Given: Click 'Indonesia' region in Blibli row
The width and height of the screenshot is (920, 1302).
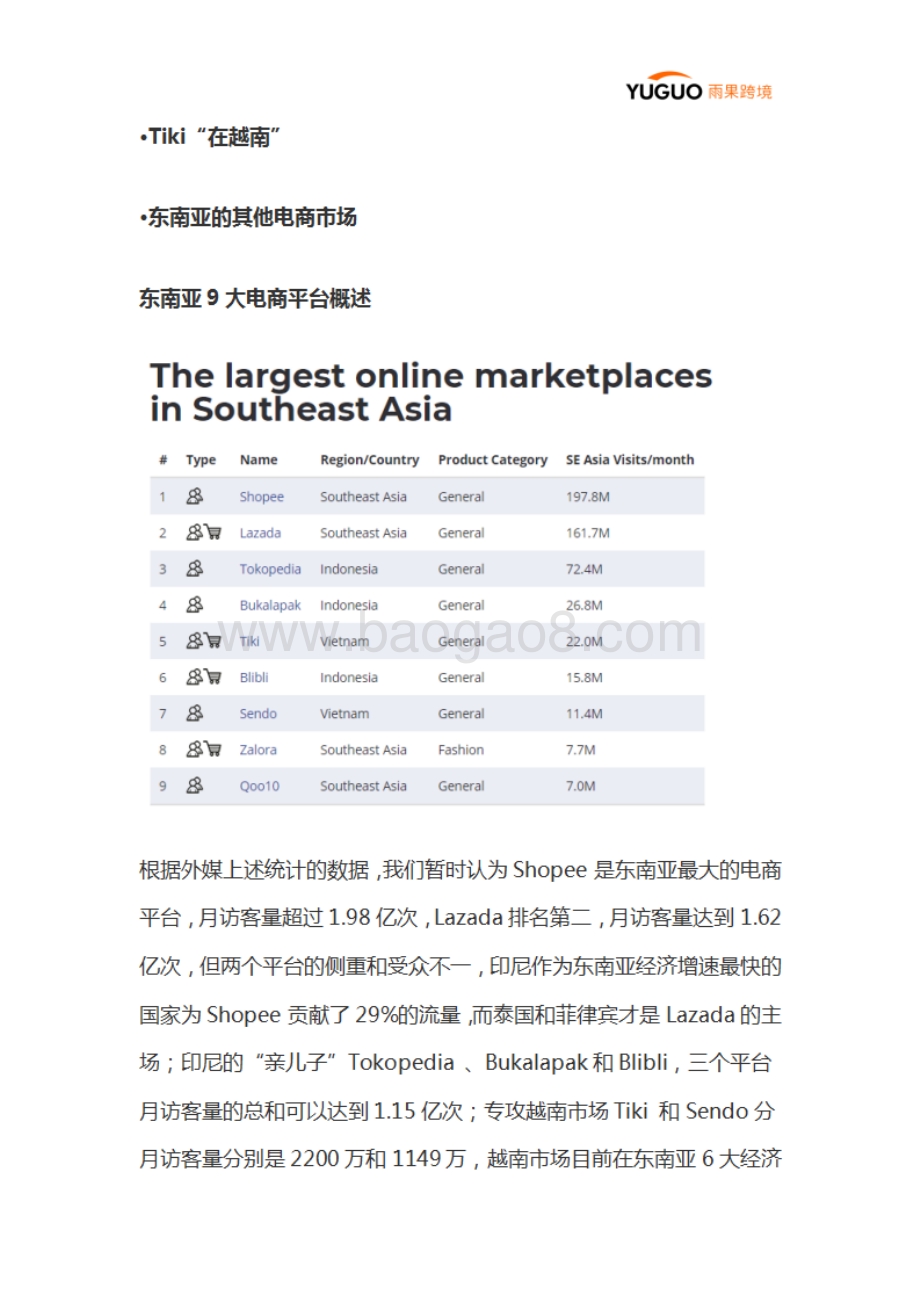Looking at the screenshot, I should click(349, 677).
